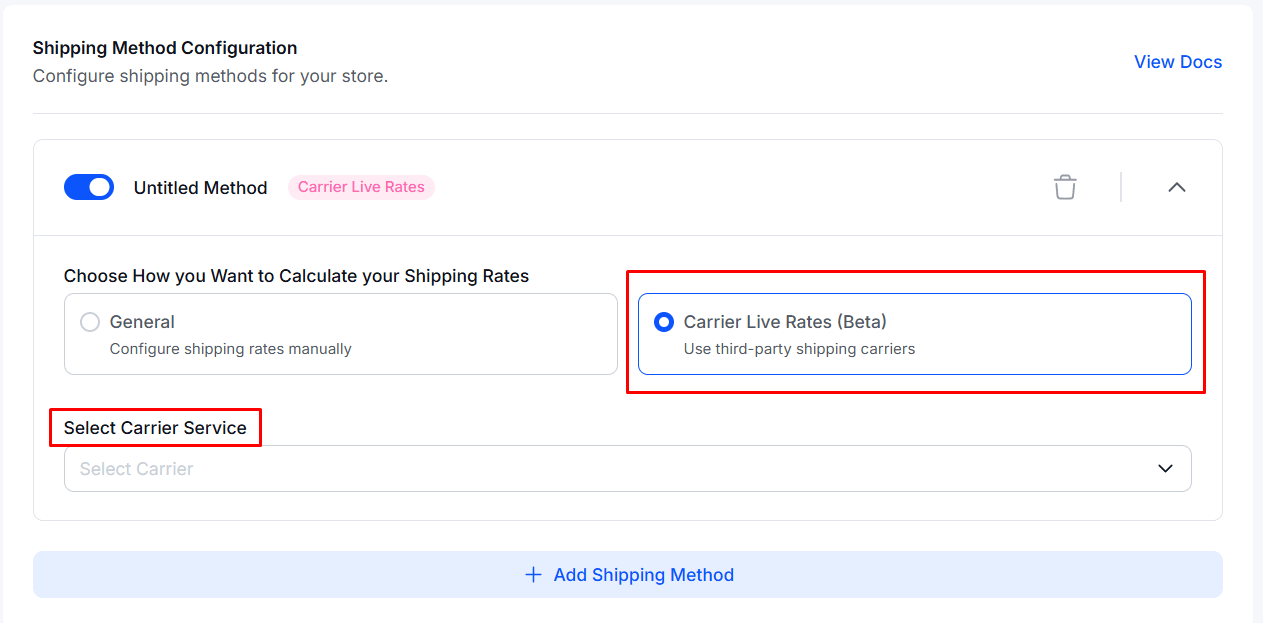Open the View Docs link

(1177, 61)
